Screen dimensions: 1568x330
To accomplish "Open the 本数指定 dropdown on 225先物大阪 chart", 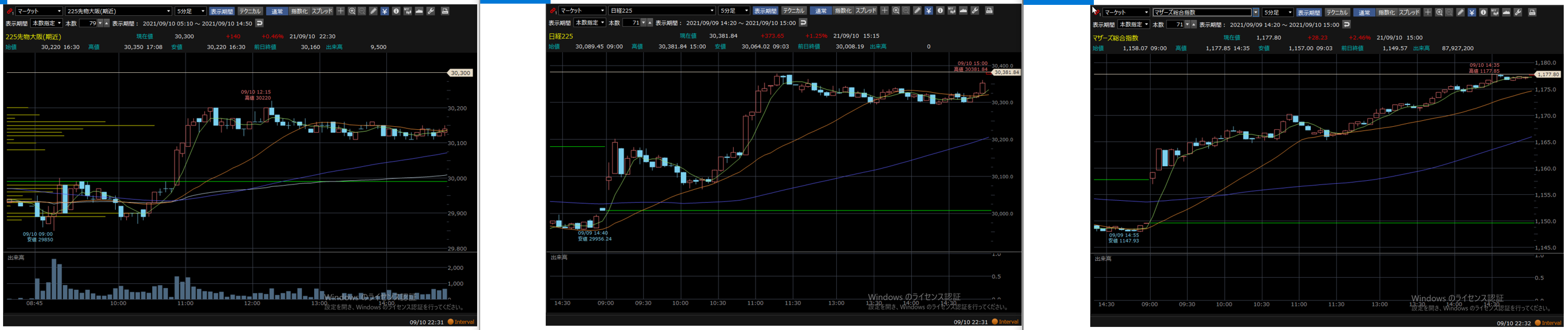I will (59, 23).
